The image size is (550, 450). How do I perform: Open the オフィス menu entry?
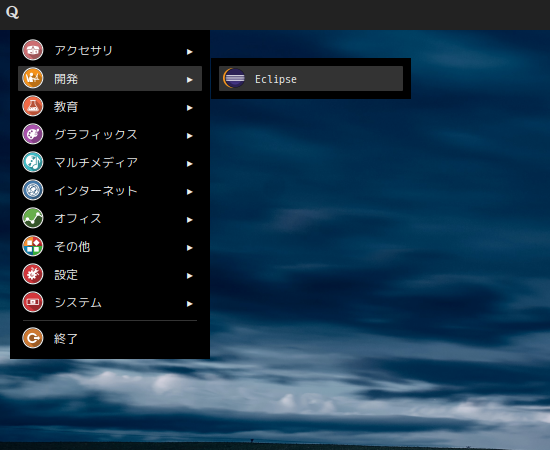(x=110, y=219)
